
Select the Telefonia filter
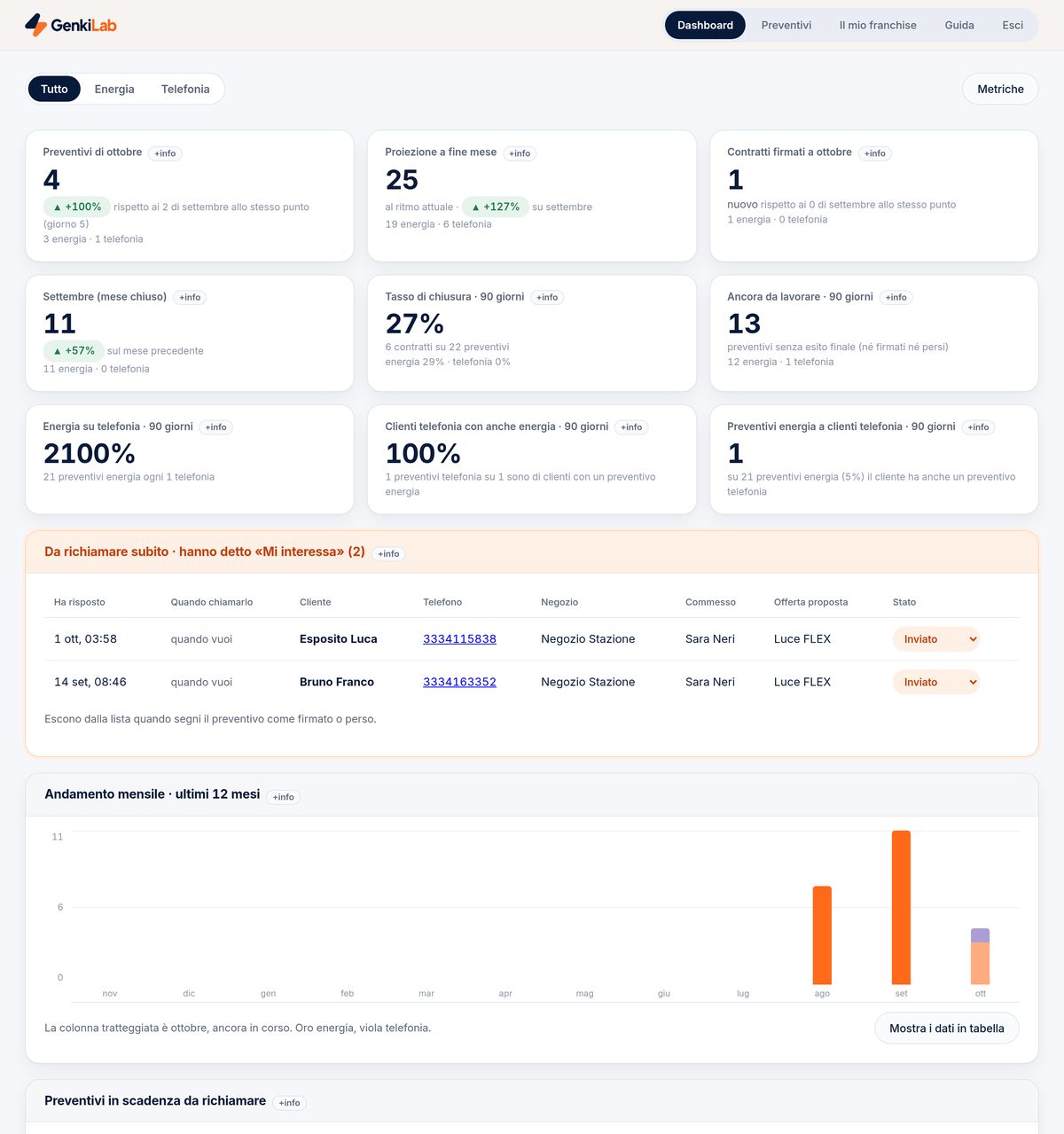pos(185,89)
